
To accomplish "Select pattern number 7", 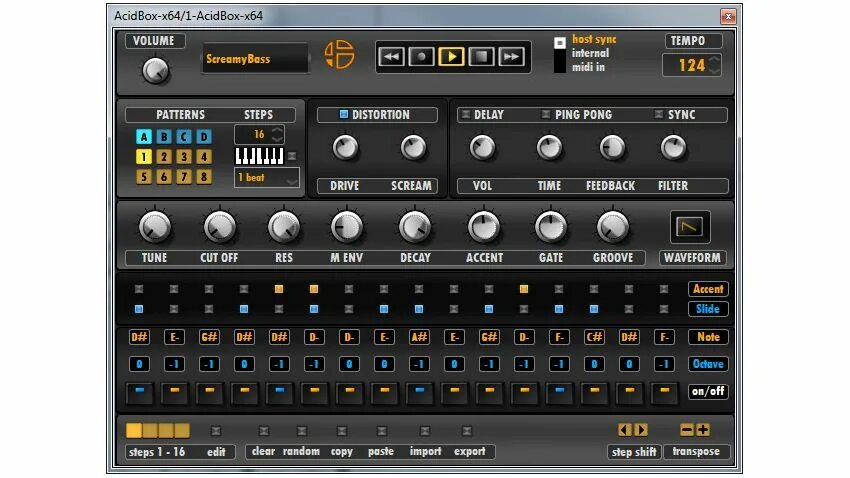I will 184,177.
